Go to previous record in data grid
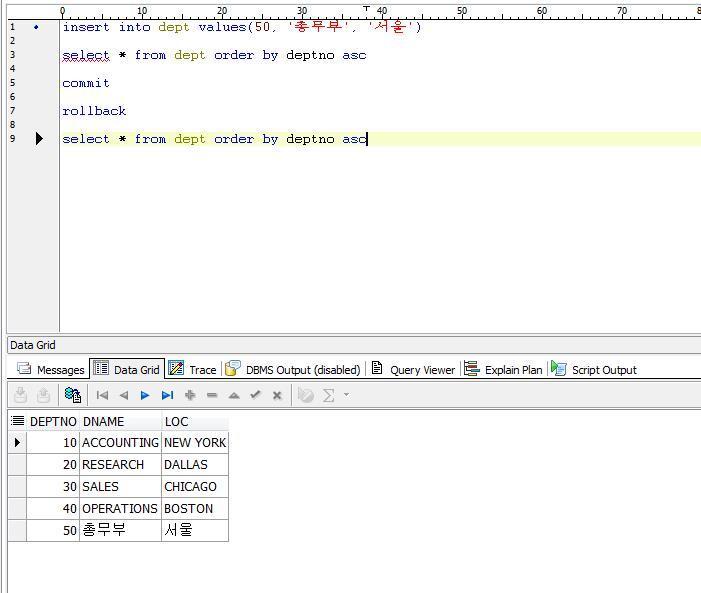The image size is (701, 593). click(x=124, y=395)
